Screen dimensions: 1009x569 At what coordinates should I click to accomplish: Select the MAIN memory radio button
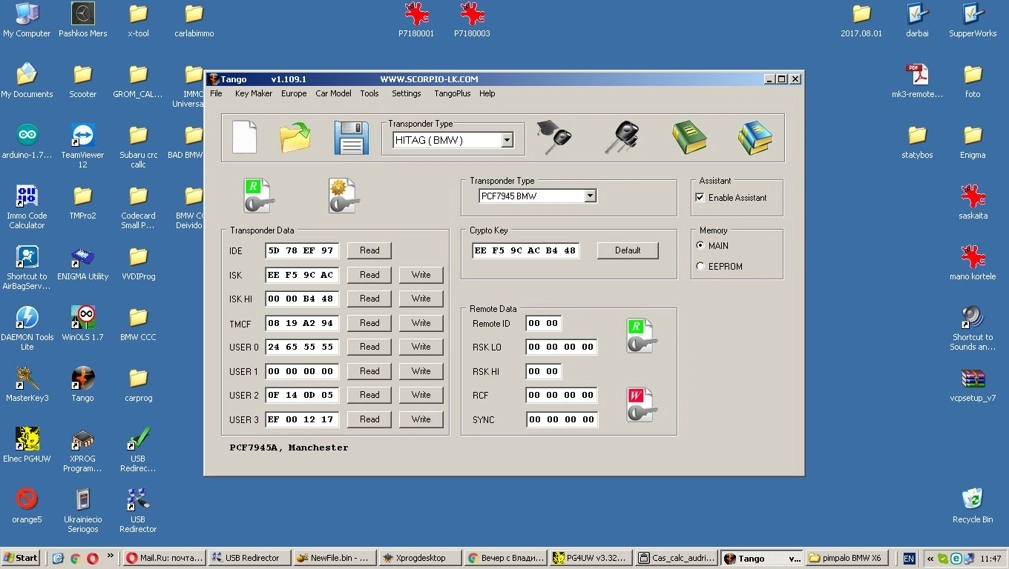(x=700, y=245)
